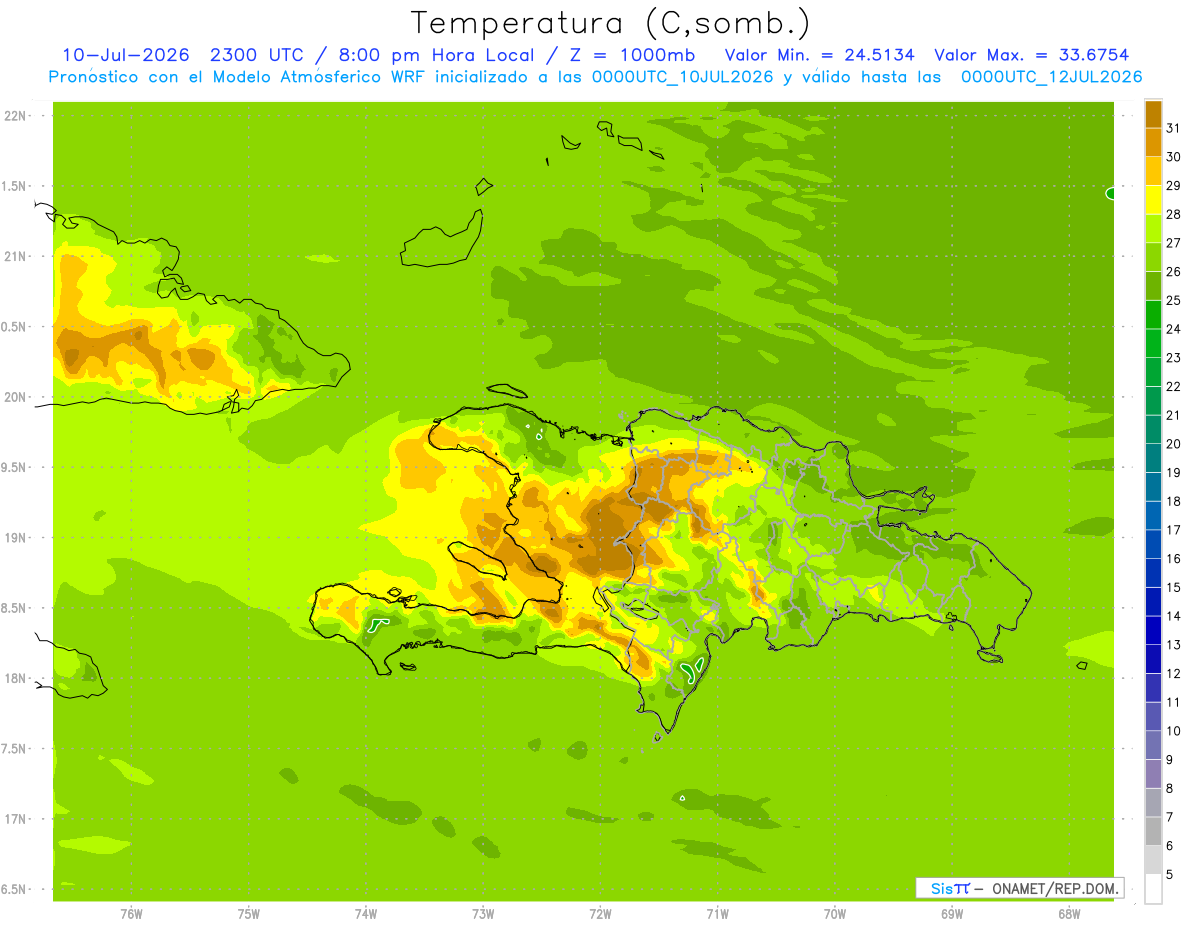The image size is (1200, 927).
Task: Click the '73W' longitude axis label
Action: coord(483,914)
